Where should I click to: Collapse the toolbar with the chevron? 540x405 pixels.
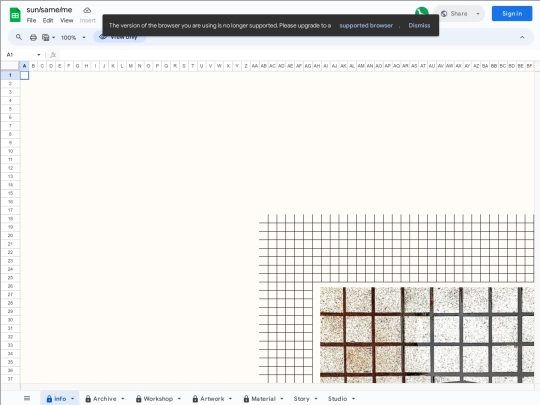(522, 37)
